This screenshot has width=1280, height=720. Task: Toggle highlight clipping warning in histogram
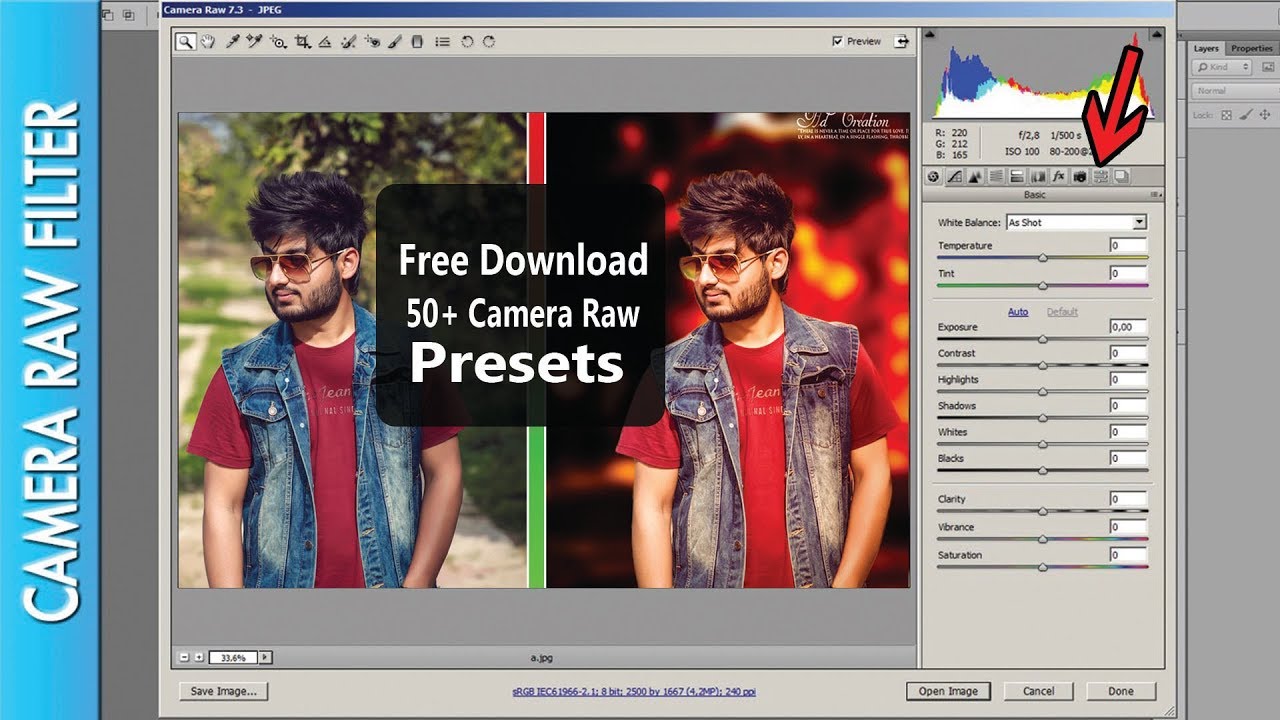tap(1157, 33)
